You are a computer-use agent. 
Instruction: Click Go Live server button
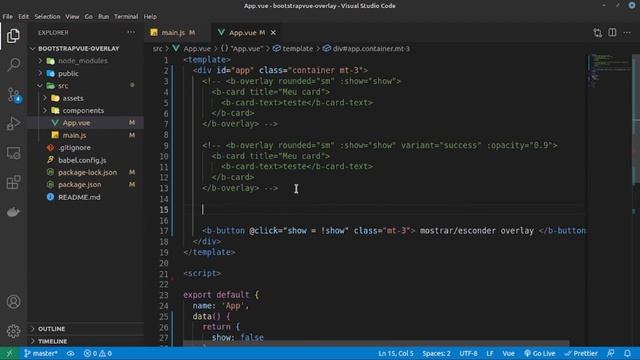[540, 353]
